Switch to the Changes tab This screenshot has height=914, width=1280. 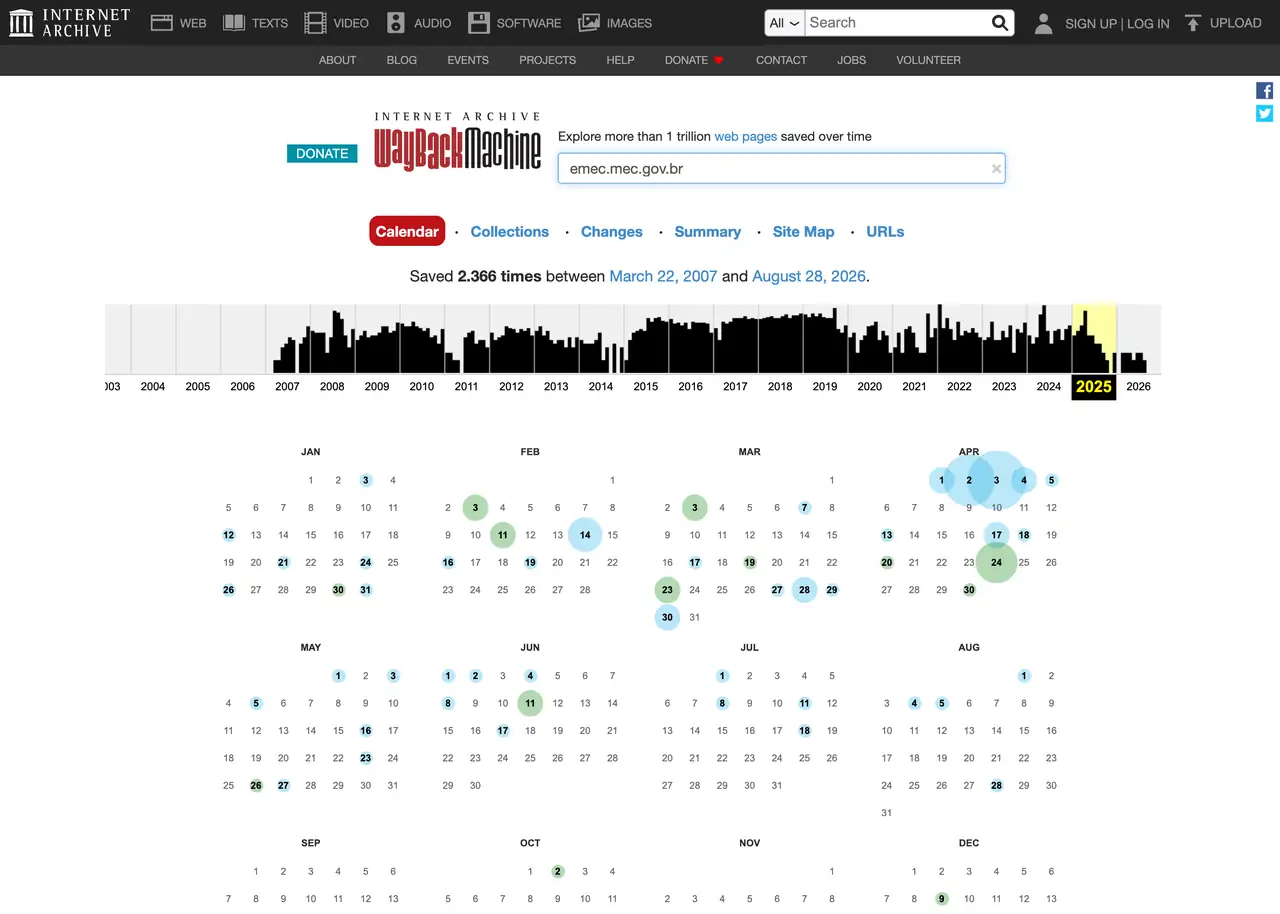pos(612,231)
